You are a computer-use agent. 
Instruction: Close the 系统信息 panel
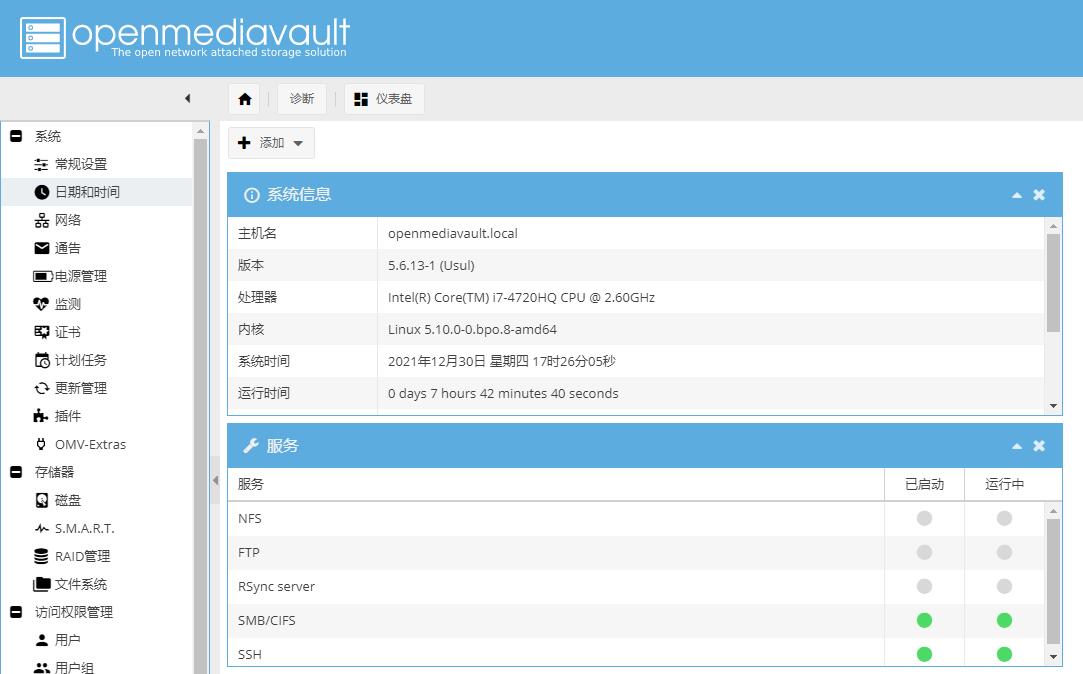click(x=1039, y=195)
